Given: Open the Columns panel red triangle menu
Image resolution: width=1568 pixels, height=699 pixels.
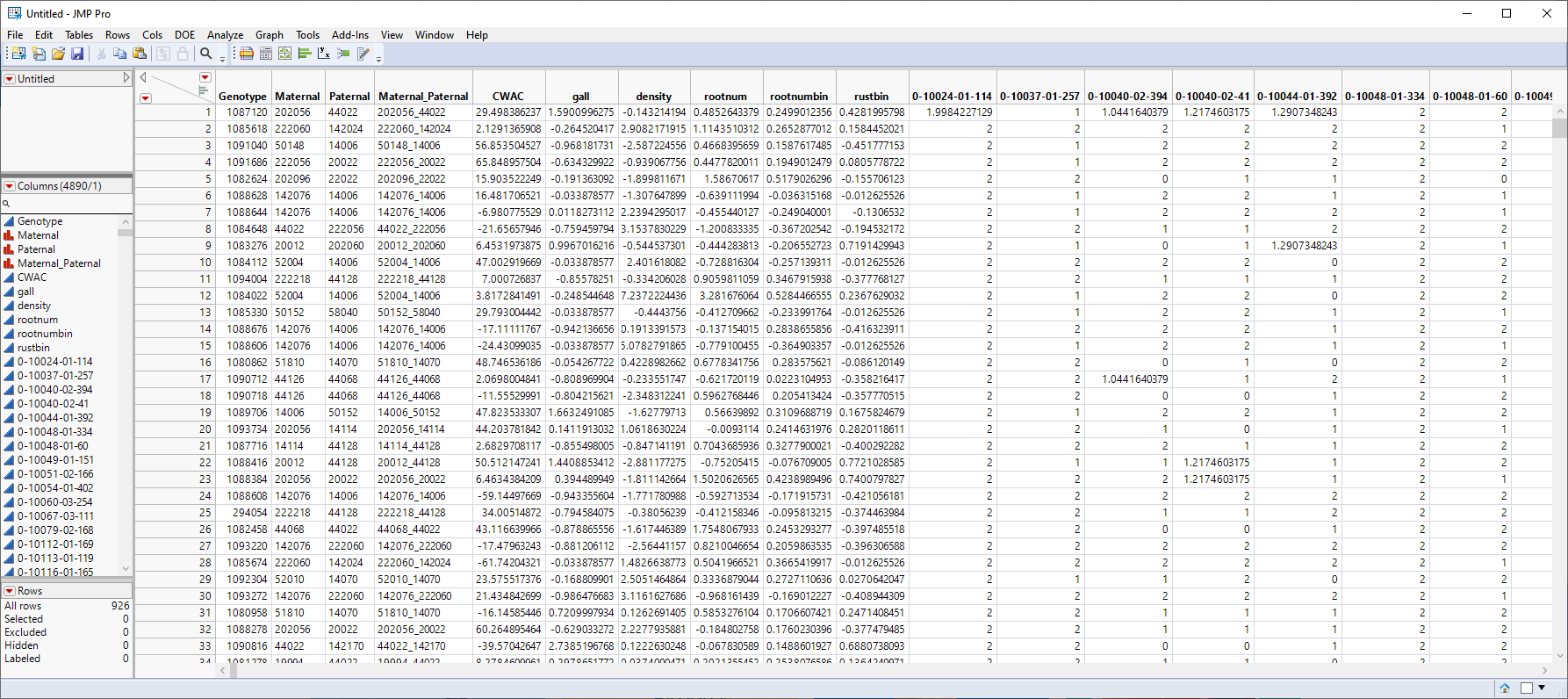Looking at the screenshot, I should (10, 186).
